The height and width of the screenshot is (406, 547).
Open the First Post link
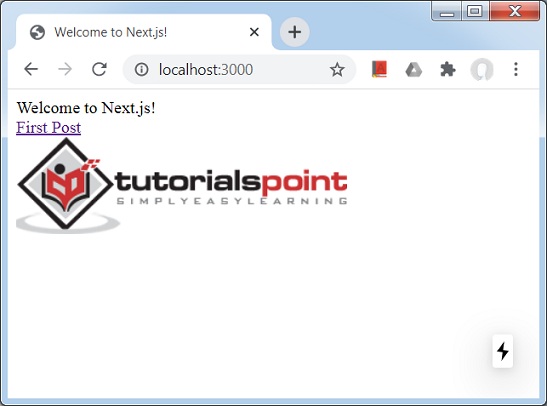pyautogui.click(x=48, y=127)
